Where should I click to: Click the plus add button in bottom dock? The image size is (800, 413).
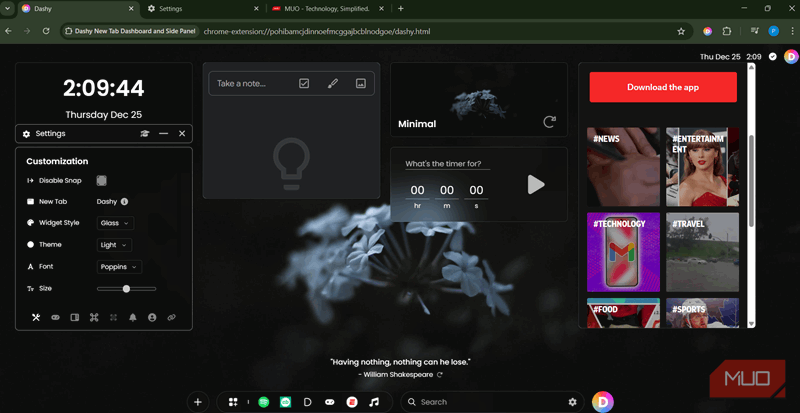[x=198, y=402]
